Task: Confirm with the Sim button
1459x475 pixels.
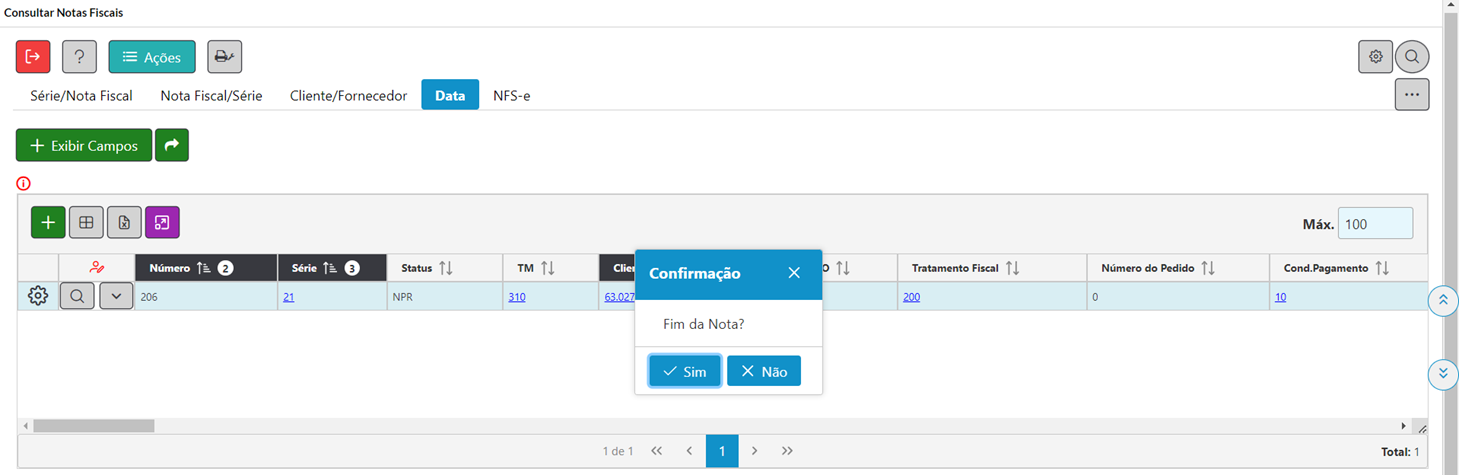Action: coord(685,371)
